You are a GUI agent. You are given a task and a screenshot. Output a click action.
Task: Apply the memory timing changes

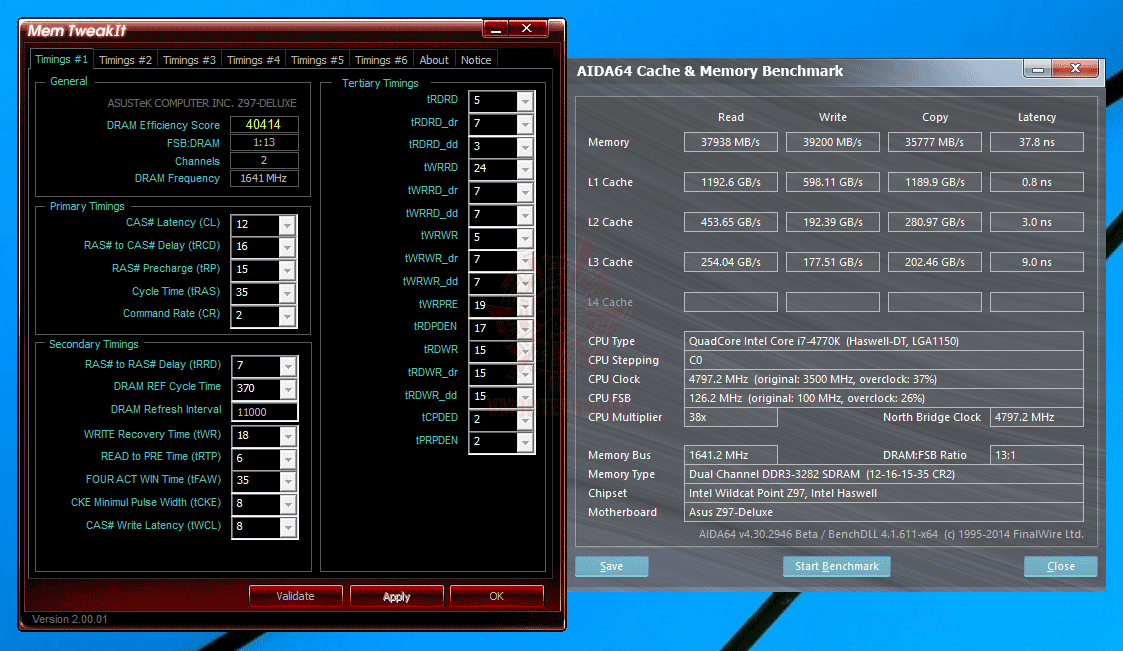396,596
